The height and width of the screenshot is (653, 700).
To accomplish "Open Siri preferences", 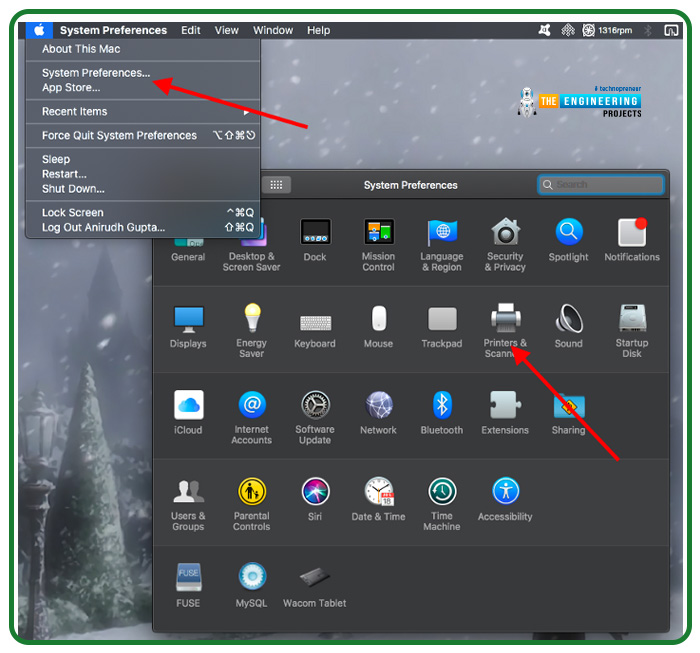I will tap(315, 499).
